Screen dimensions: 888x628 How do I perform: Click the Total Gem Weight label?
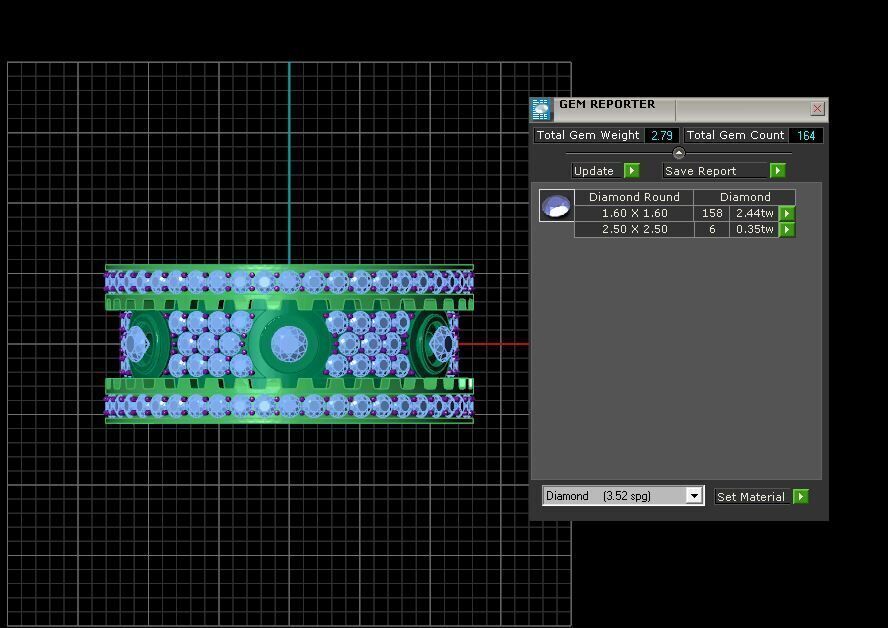pos(588,135)
